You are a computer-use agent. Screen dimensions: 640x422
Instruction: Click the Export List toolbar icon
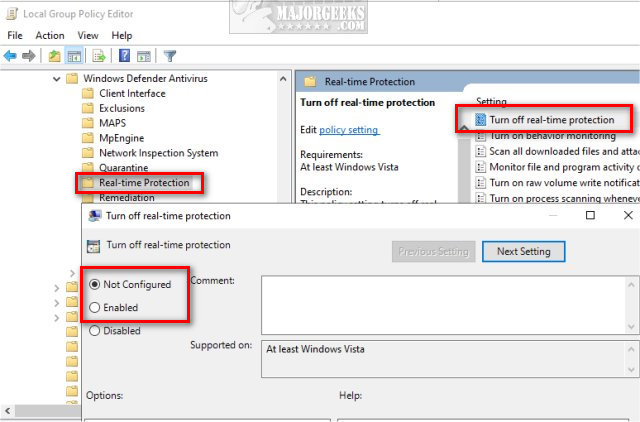coord(99,56)
